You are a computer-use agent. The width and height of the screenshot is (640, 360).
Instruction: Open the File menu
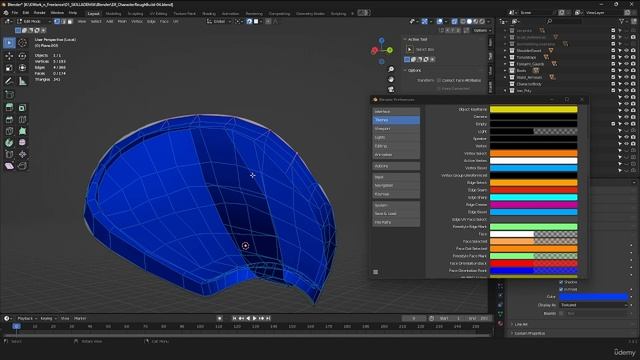tap(15, 13)
